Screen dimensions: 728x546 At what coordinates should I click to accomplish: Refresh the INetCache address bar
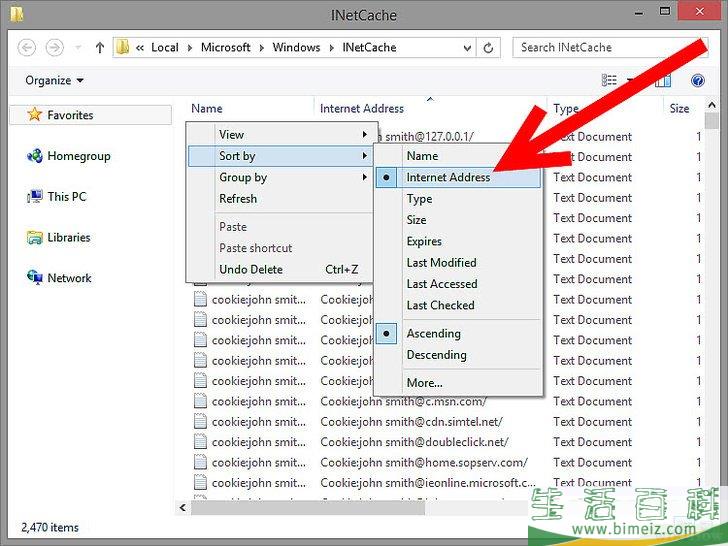click(488, 47)
